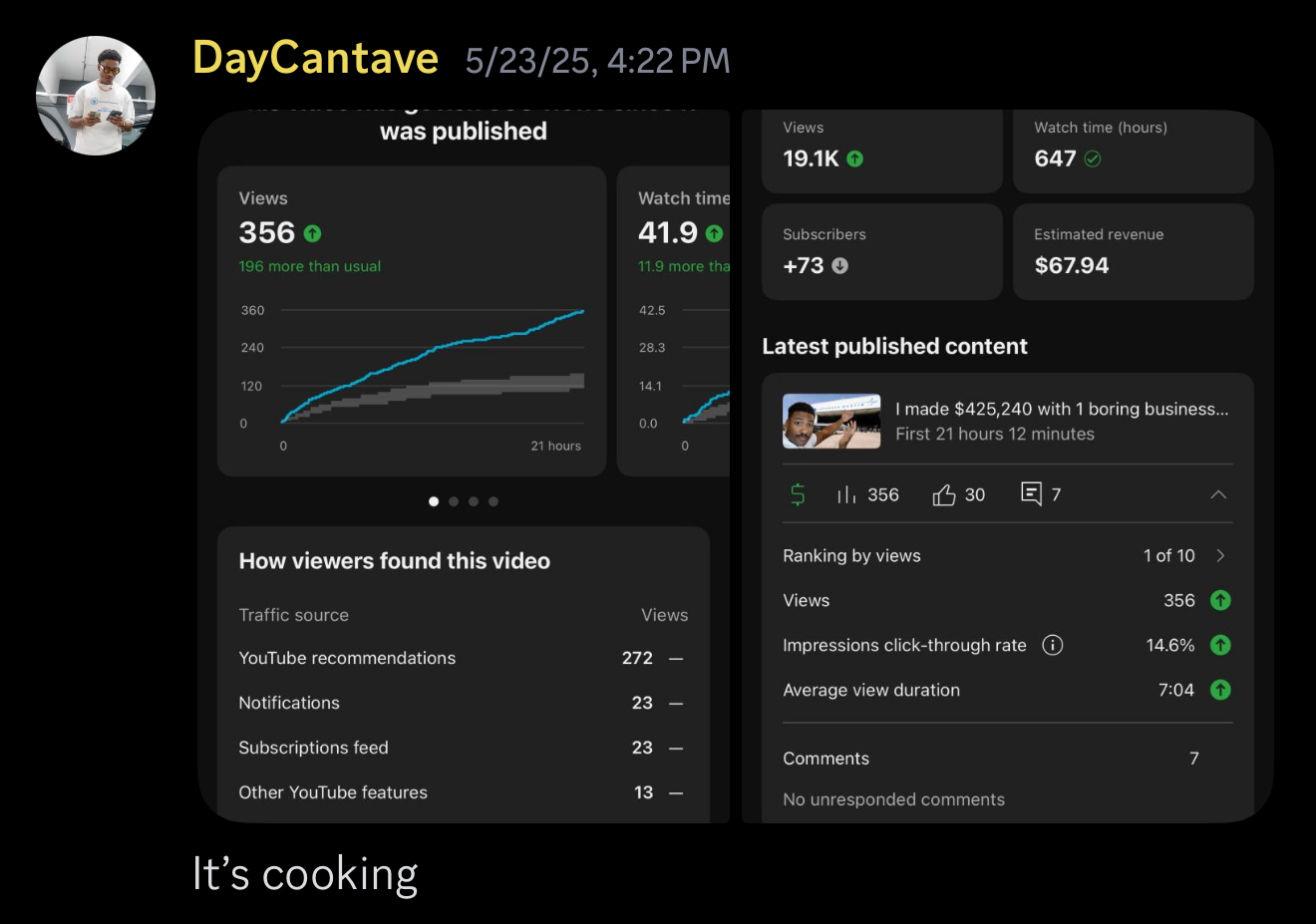
Task: Open the "I made $425,240" video title
Action: [1061, 409]
